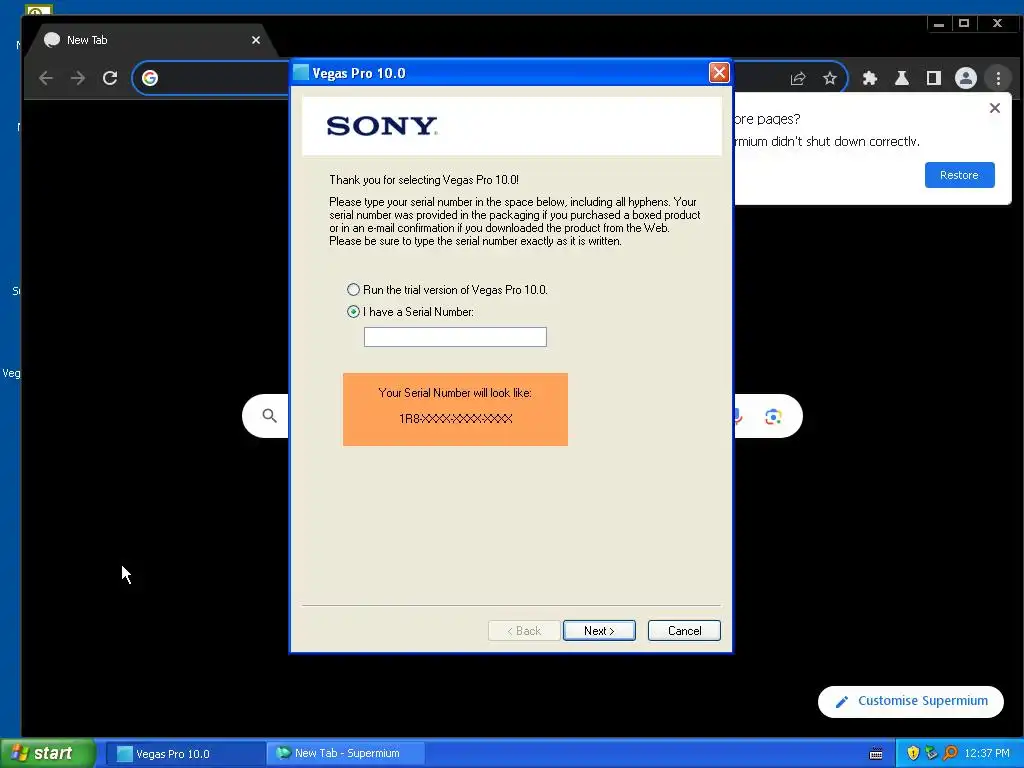Reload the page in Supermium browser
Screen dimensions: 1024x768
(110, 78)
